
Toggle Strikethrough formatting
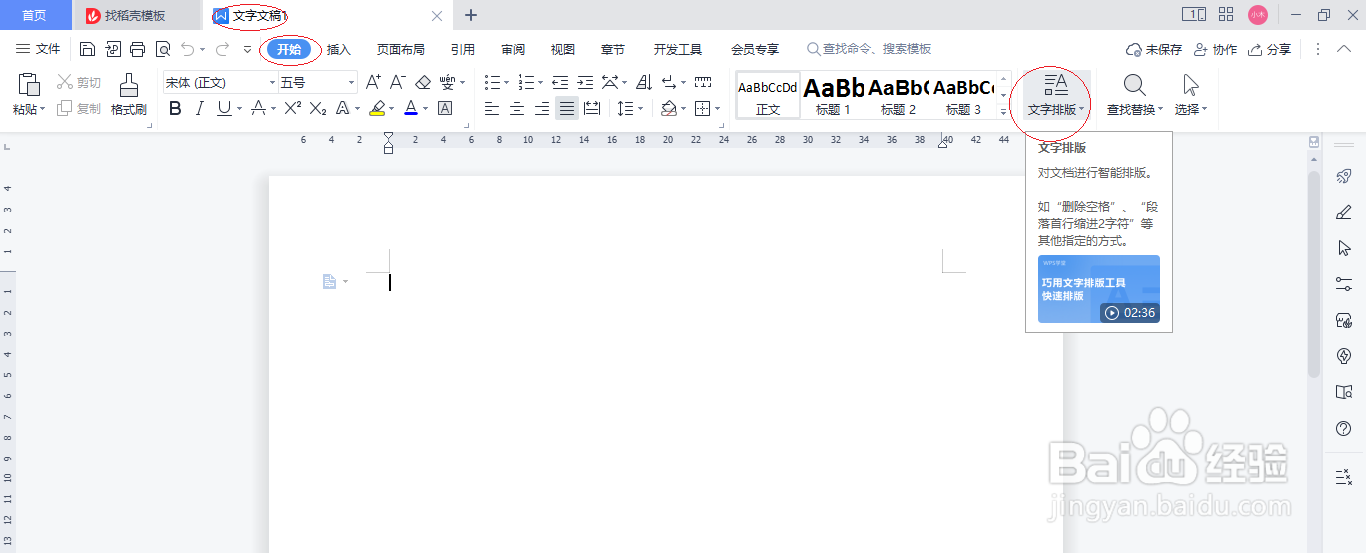coord(258,108)
